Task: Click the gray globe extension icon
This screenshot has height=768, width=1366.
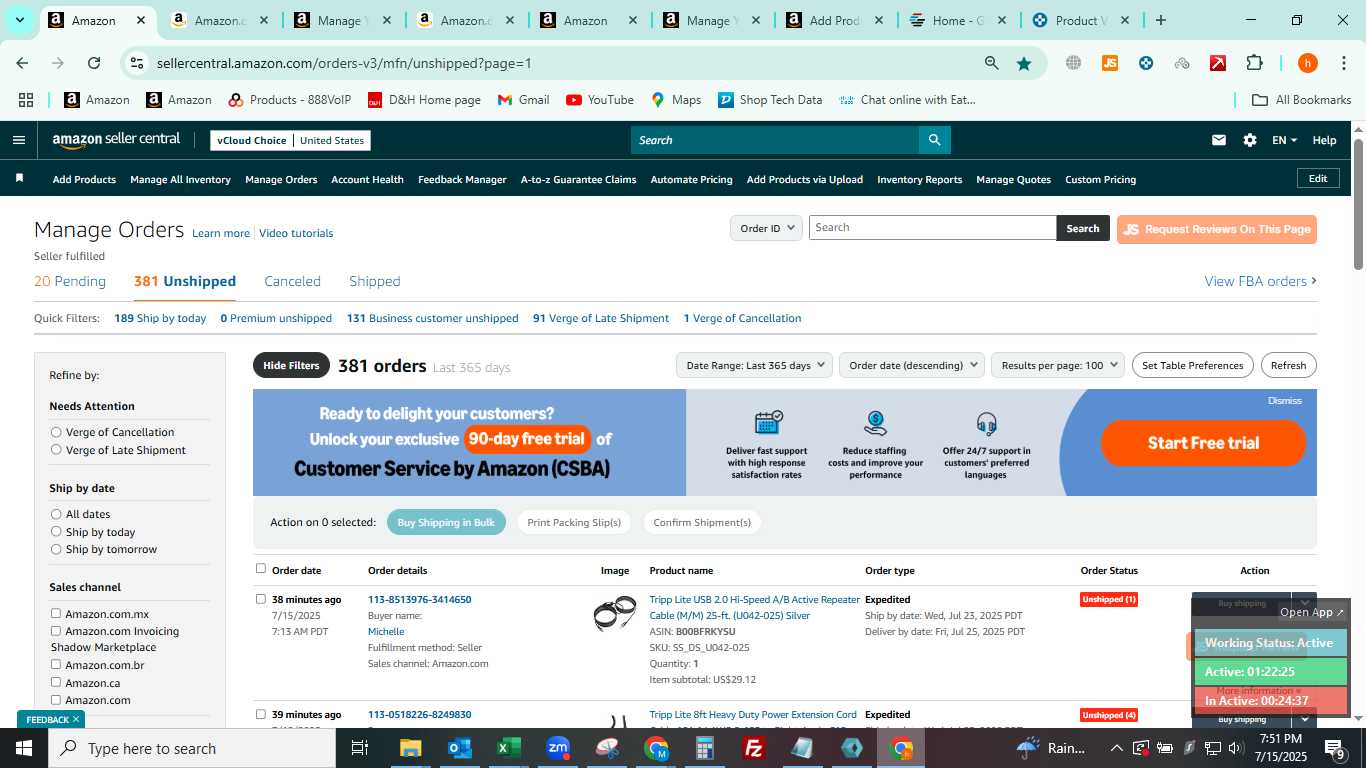Action: [x=1073, y=63]
